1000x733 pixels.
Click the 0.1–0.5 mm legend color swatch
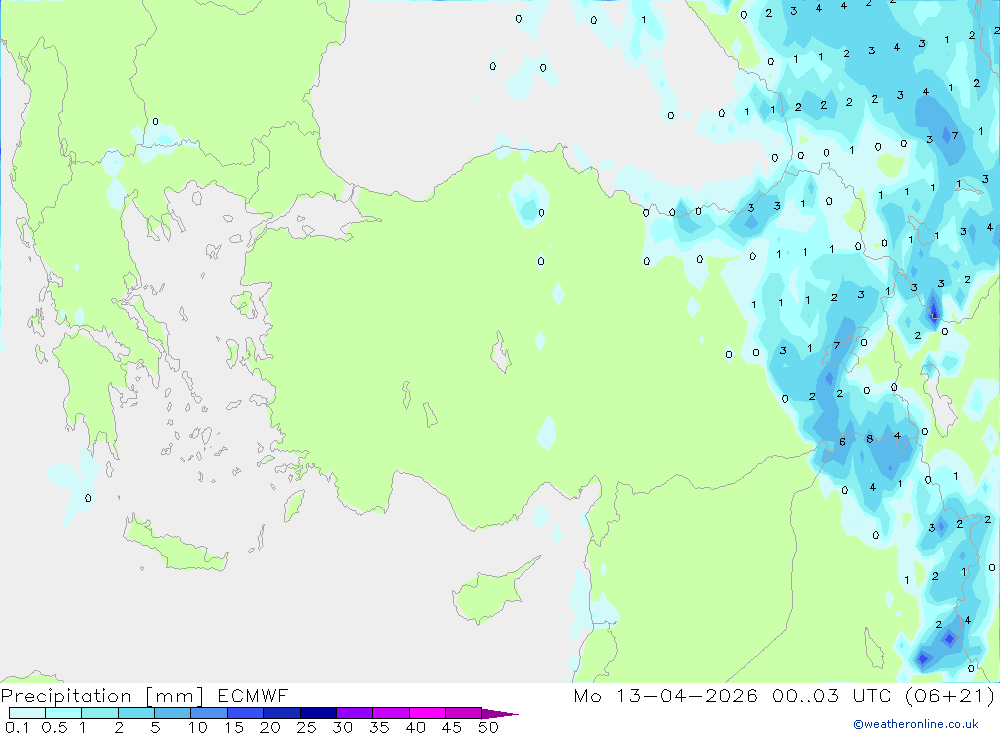click(27, 713)
